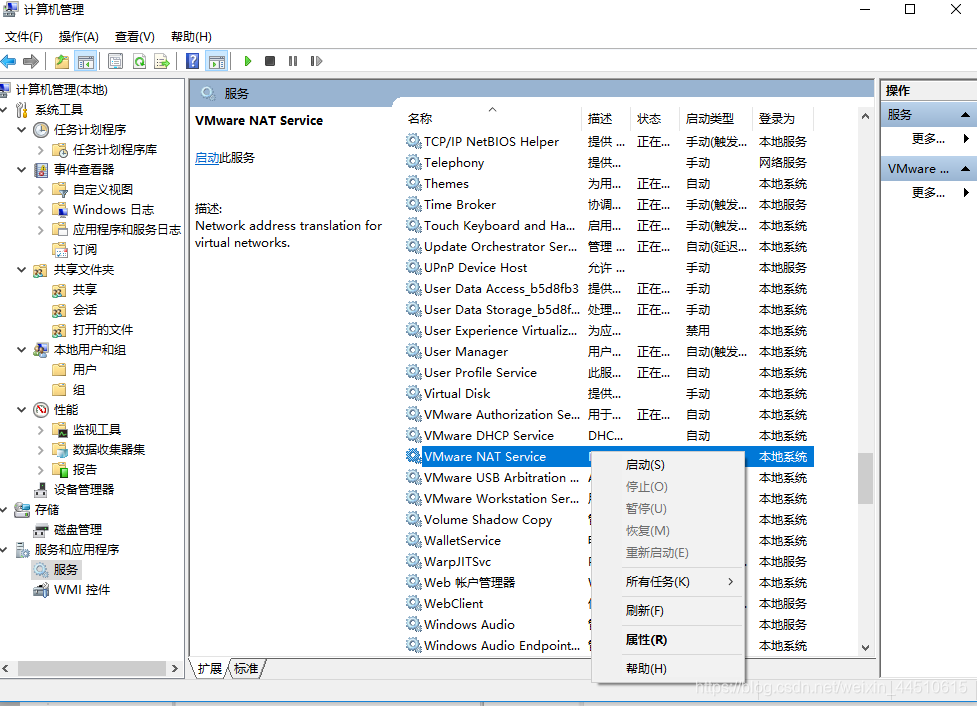The height and width of the screenshot is (706, 977).
Task: Switch to the 标准 tab
Action: coord(247,669)
